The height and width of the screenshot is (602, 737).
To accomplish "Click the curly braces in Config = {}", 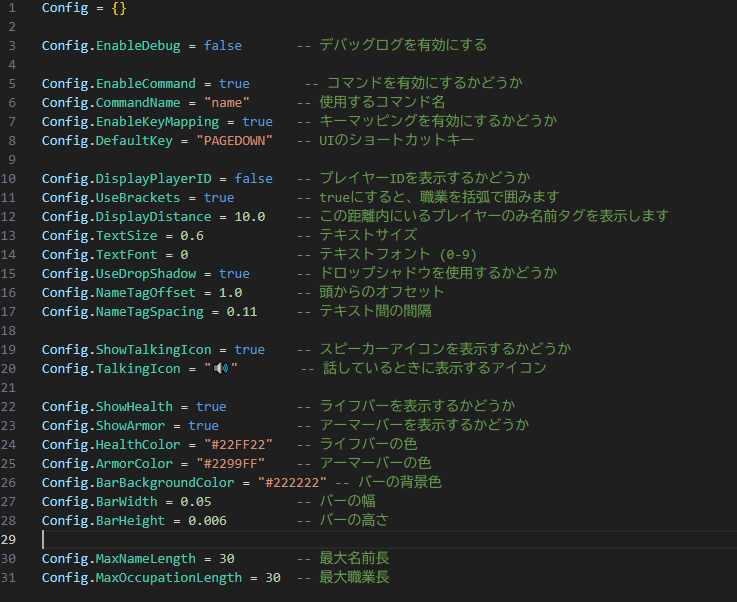I will (x=119, y=8).
